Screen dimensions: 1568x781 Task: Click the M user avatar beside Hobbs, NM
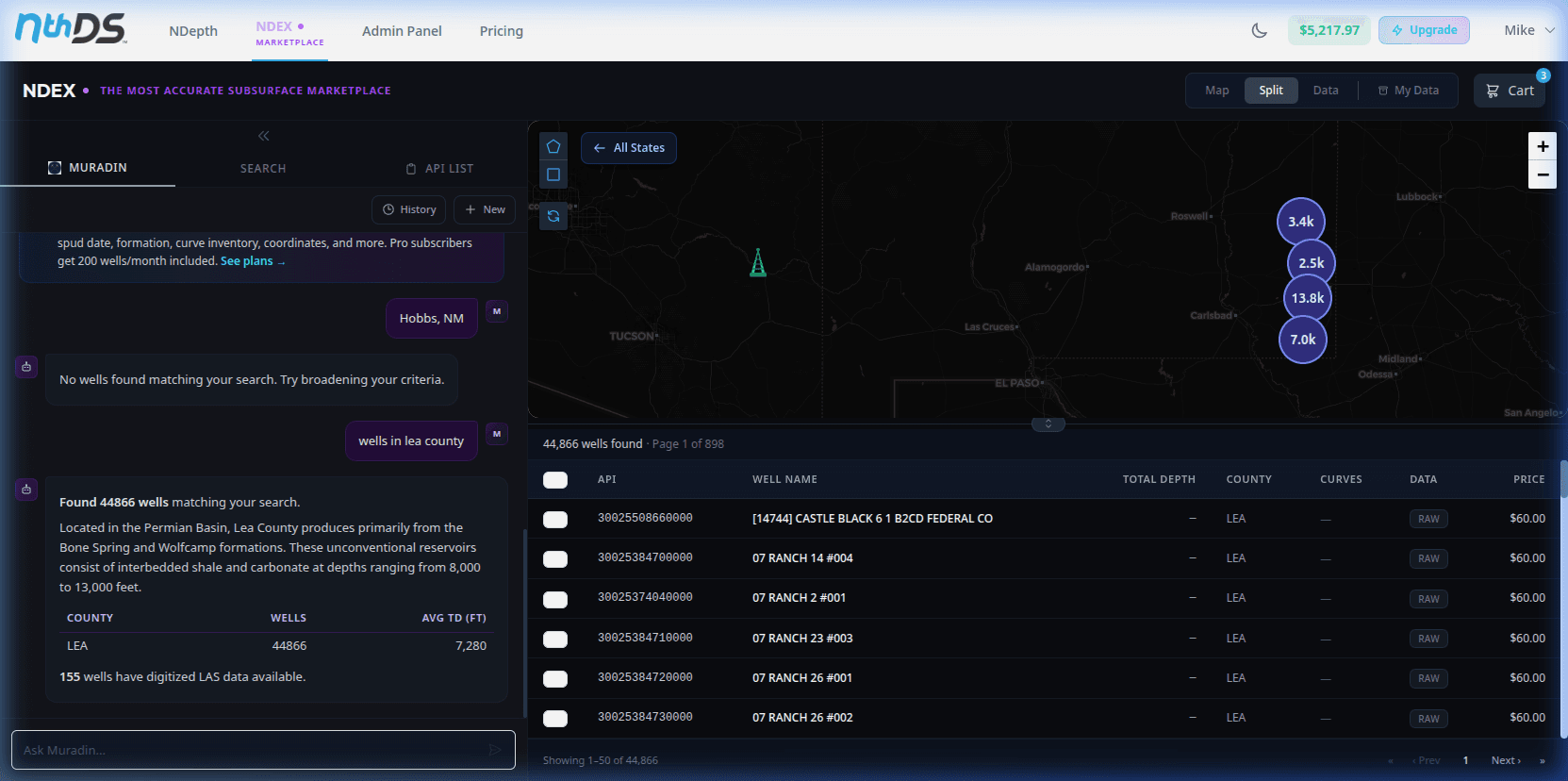(497, 310)
